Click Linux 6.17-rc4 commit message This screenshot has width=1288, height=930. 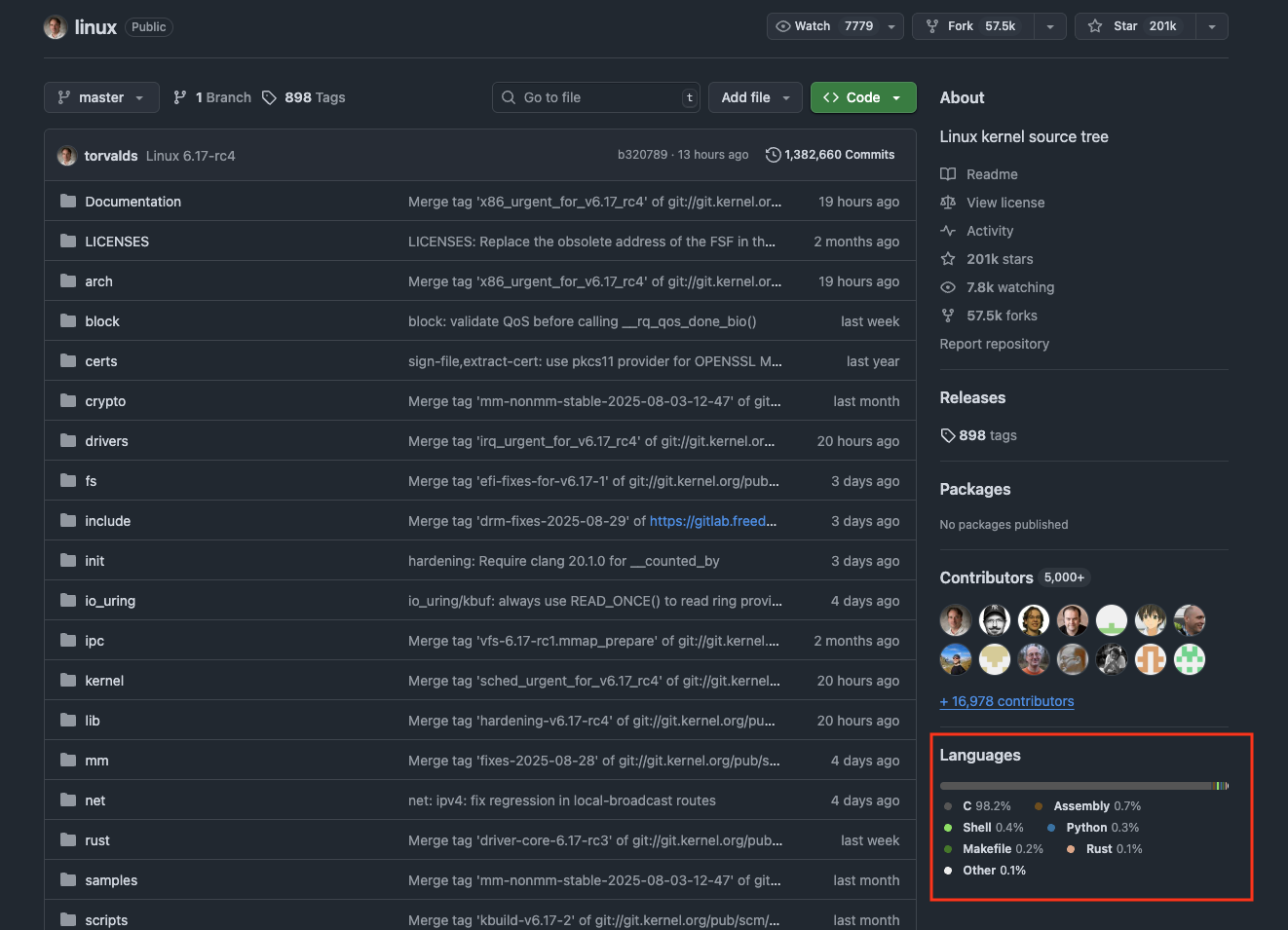(x=191, y=156)
